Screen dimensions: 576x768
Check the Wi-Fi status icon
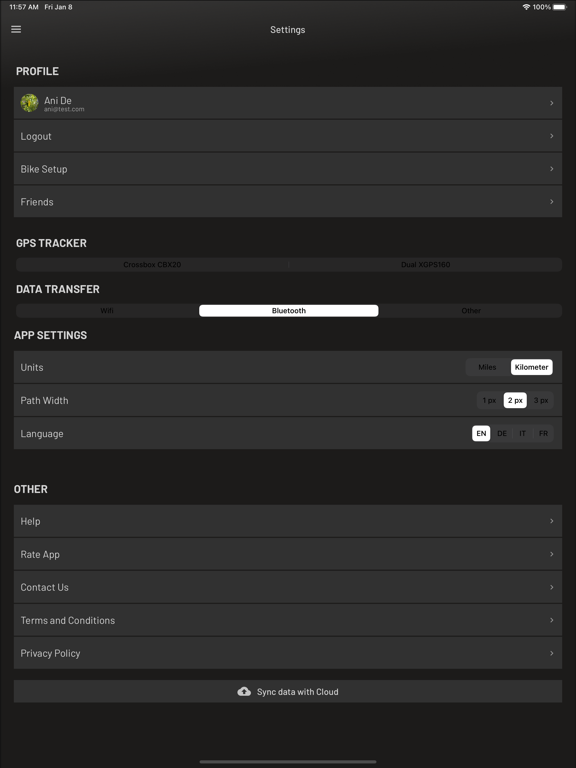point(526,7)
